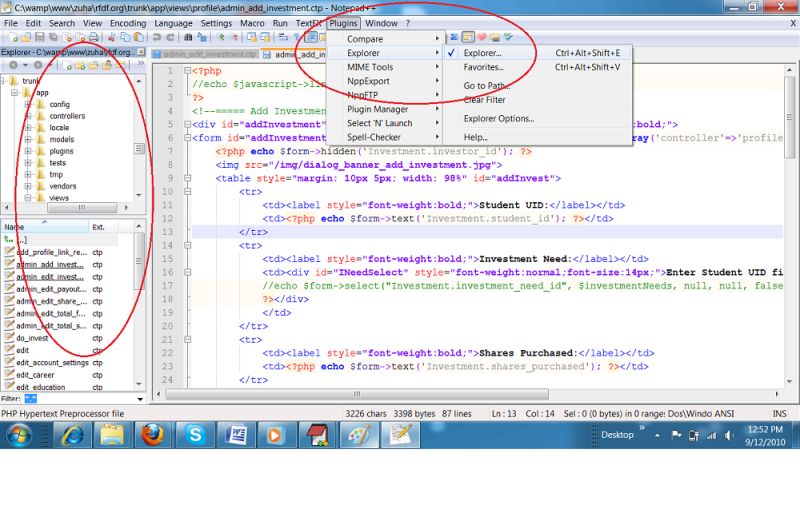Screen dimensions: 800x505
Task: Open Skype from the taskbar
Action: [x=194, y=435]
